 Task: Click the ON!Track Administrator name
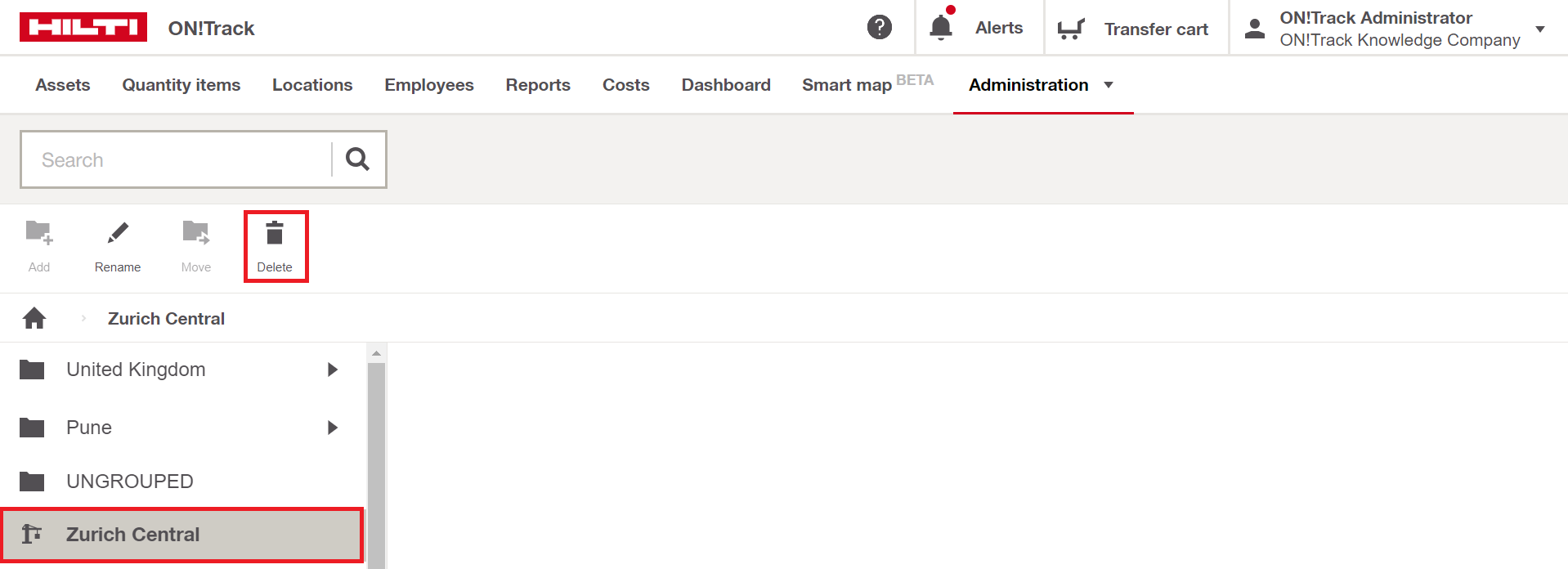[1376, 18]
